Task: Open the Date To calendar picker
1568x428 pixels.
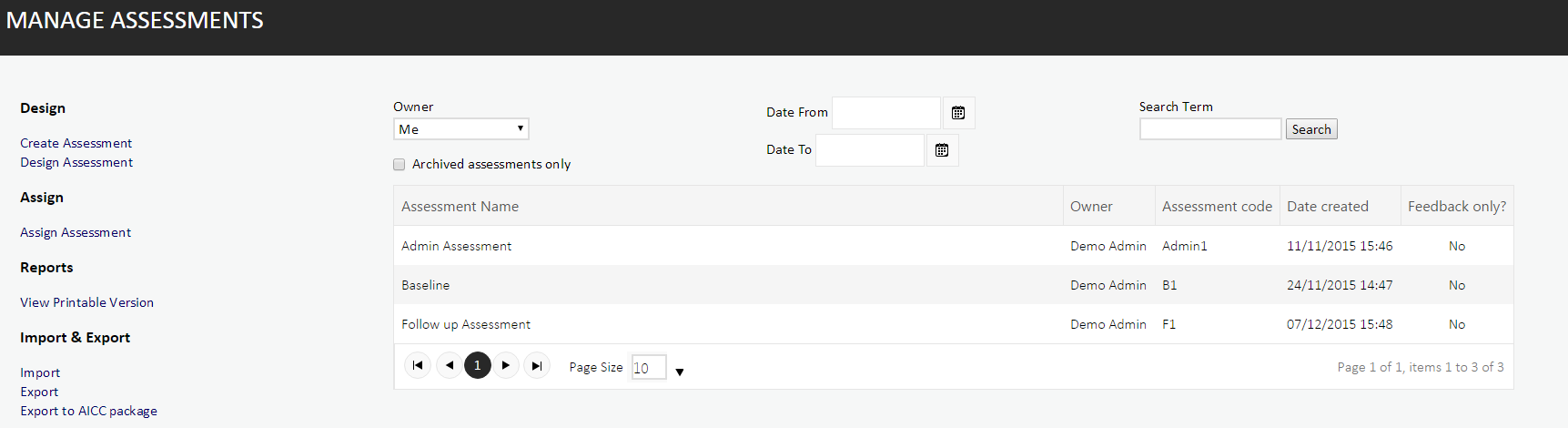Action: coord(942,150)
